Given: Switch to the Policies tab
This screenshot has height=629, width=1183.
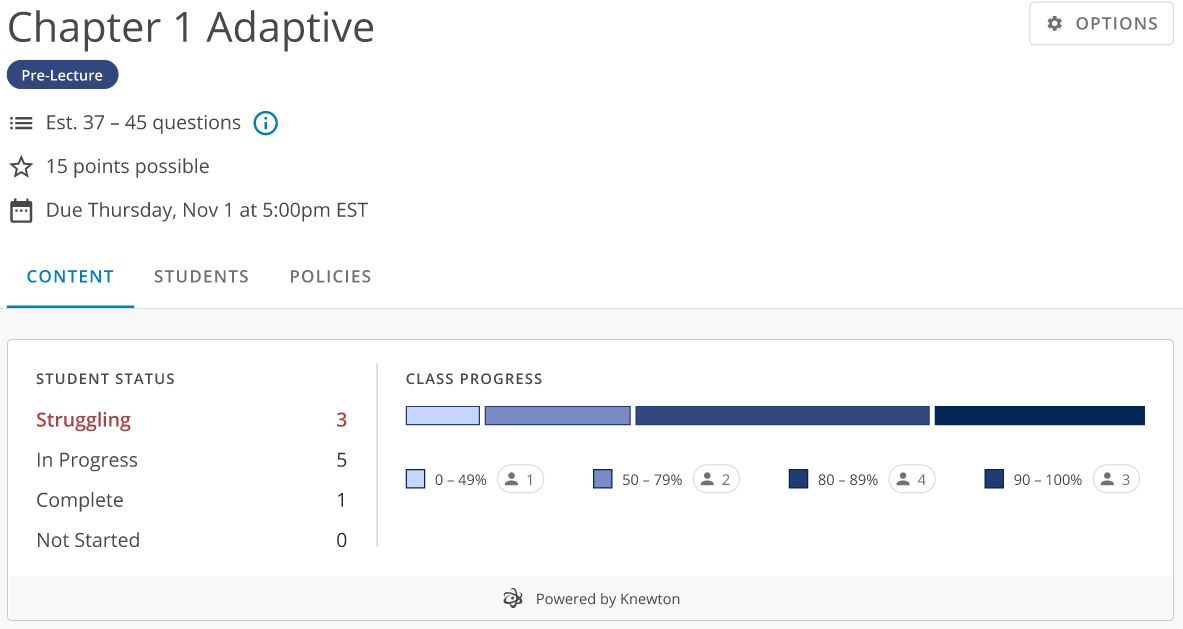Looking at the screenshot, I should tap(330, 277).
